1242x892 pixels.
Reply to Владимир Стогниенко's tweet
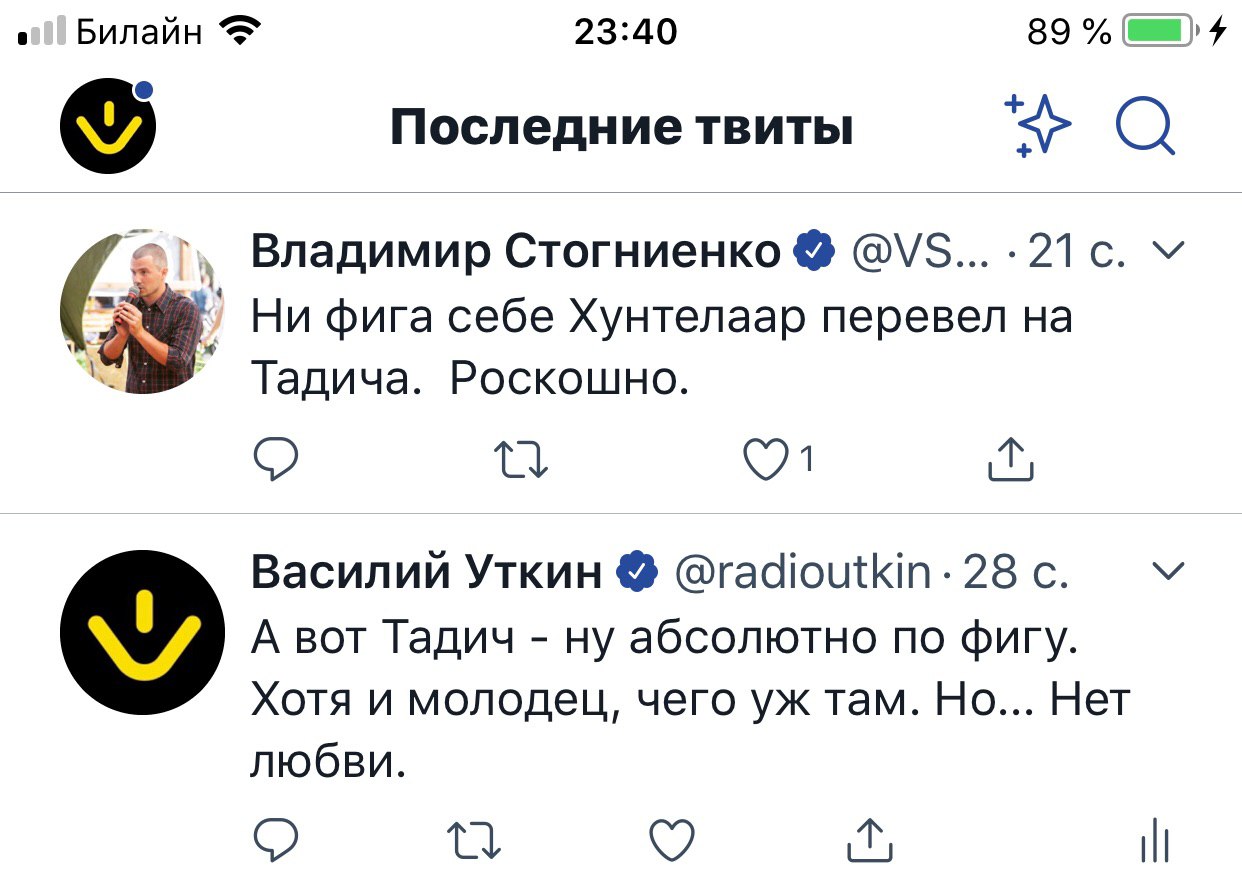point(275,459)
